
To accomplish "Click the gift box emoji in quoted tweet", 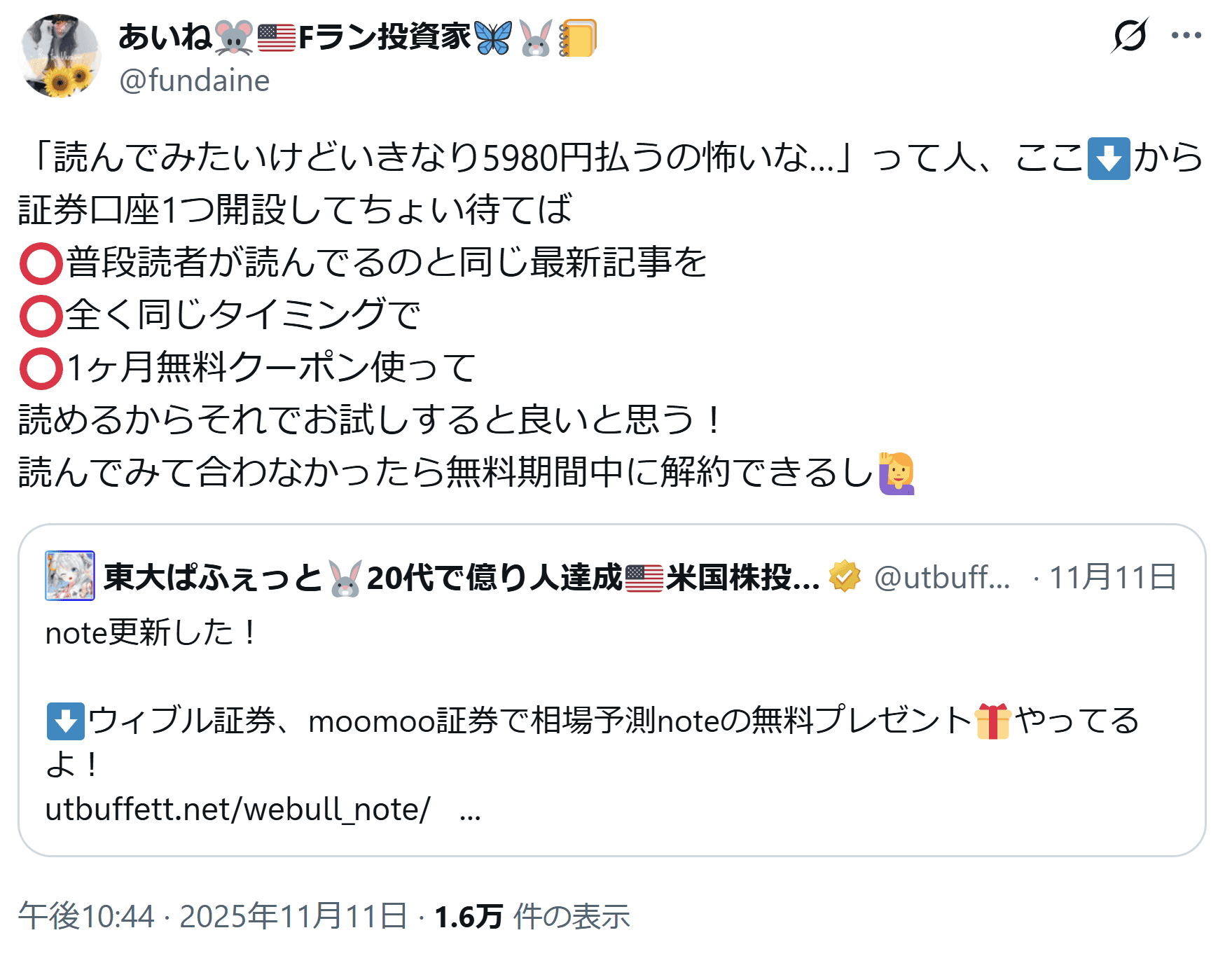I will (992, 721).
